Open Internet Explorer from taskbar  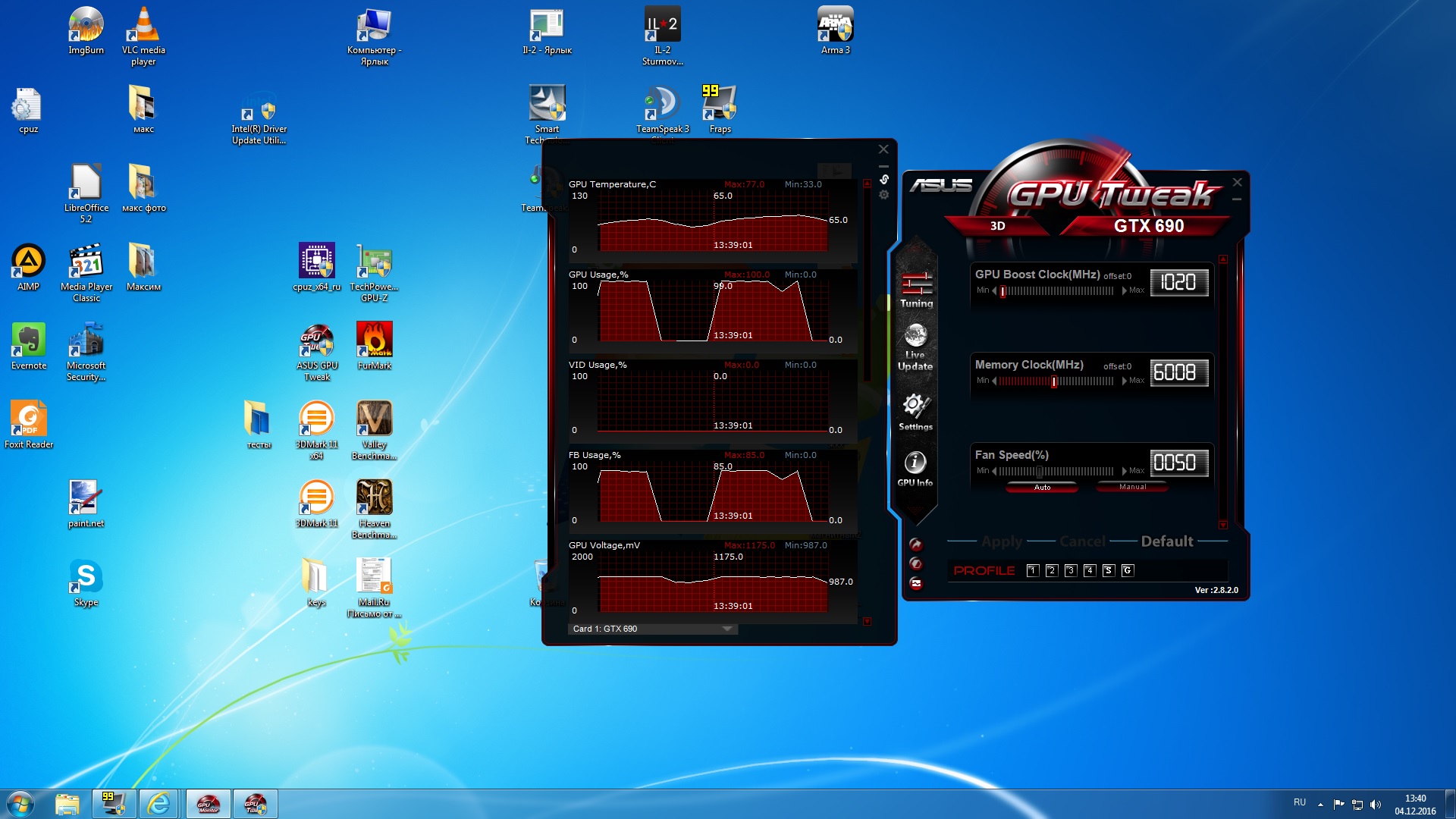tap(159, 804)
